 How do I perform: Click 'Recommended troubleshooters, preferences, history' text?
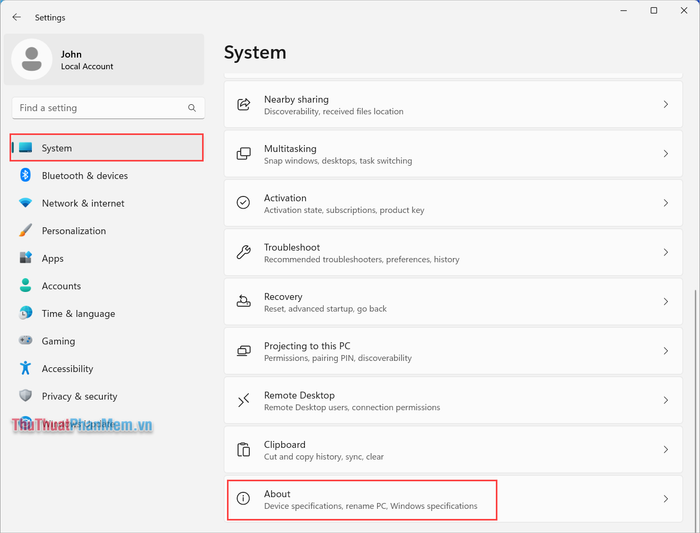click(362, 259)
